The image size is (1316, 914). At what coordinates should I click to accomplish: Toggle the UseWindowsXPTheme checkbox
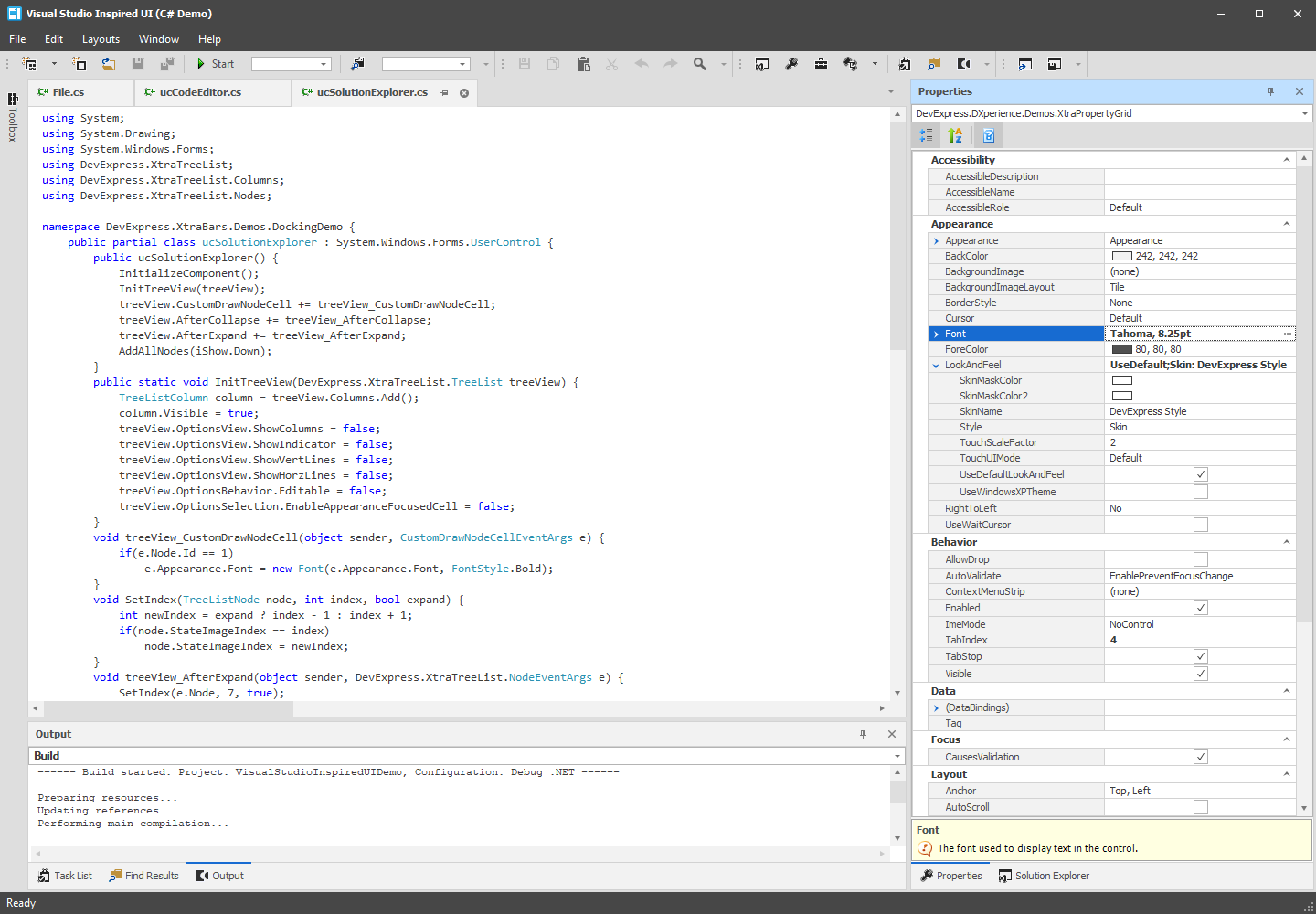1201,492
